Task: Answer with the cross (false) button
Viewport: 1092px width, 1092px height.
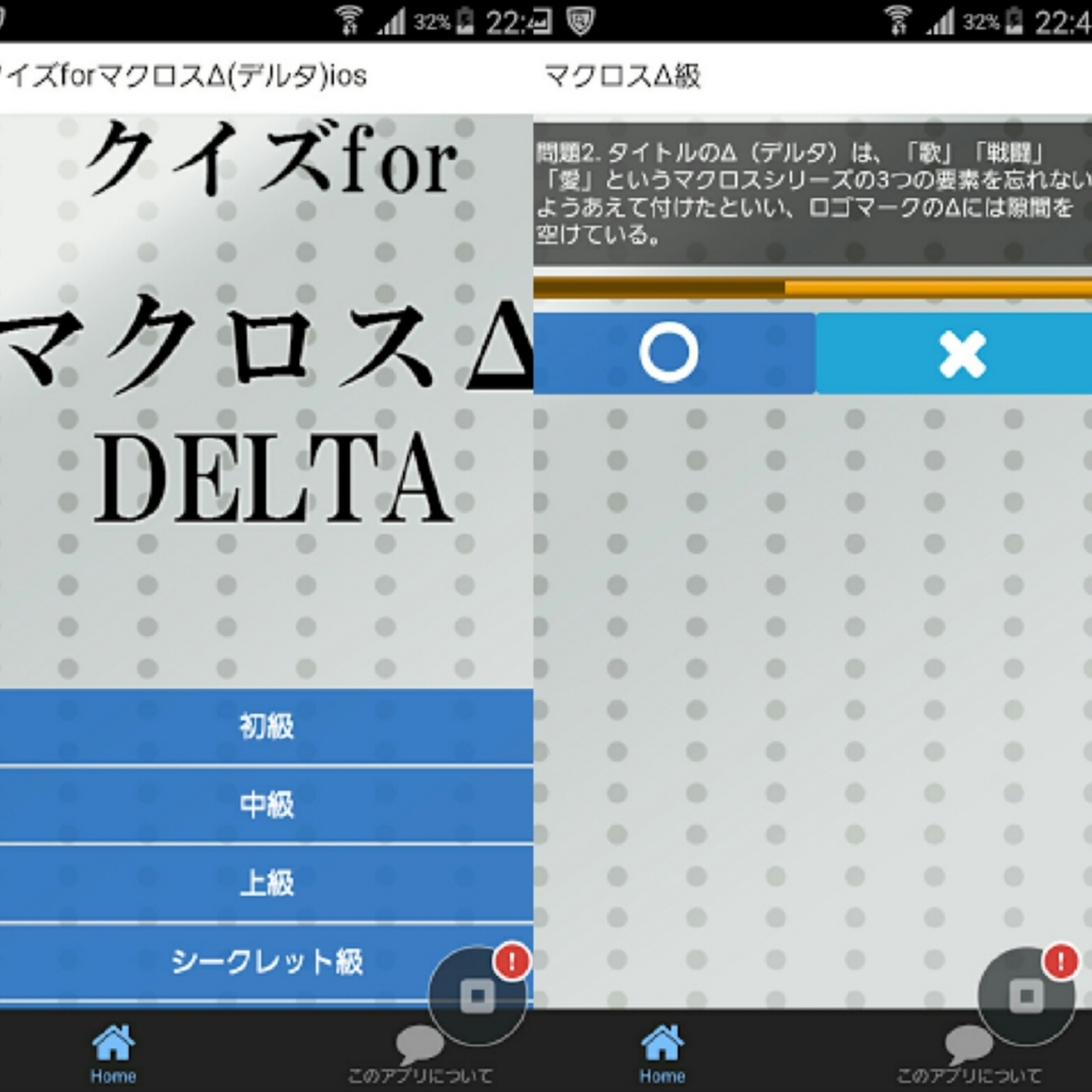Action: click(x=954, y=353)
